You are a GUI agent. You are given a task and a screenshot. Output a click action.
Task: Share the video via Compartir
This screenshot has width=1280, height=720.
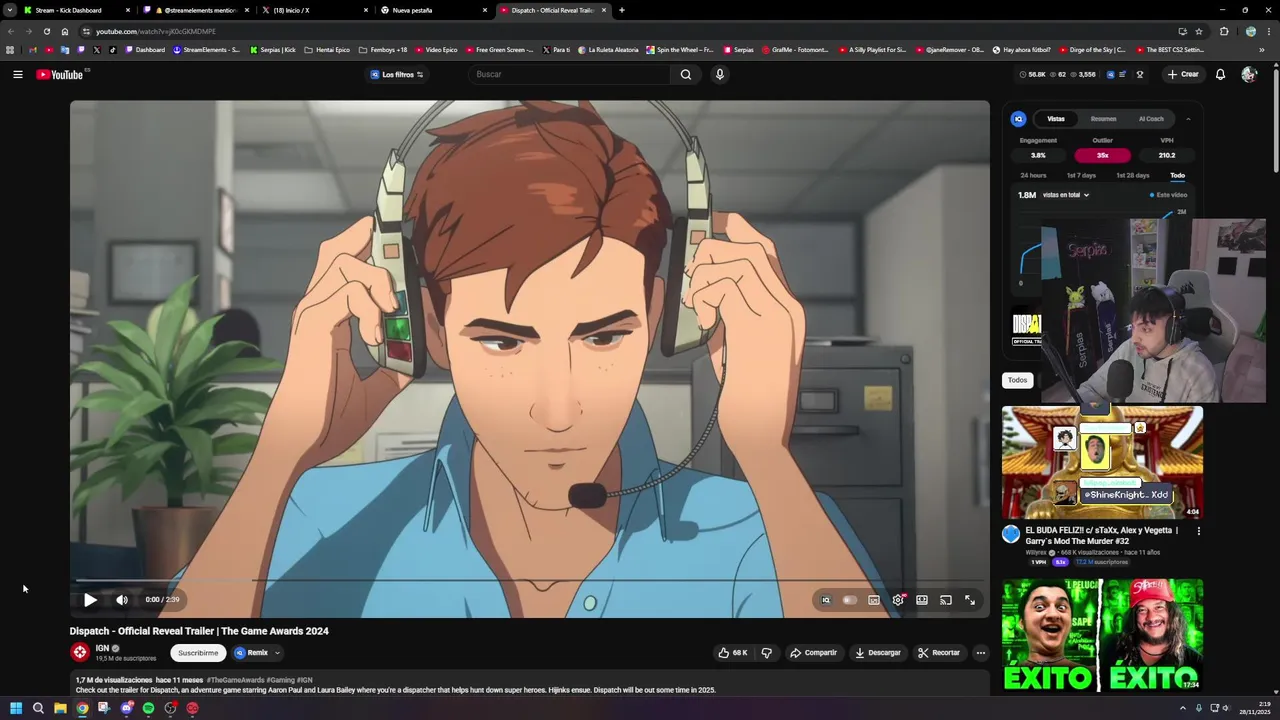tap(813, 653)
